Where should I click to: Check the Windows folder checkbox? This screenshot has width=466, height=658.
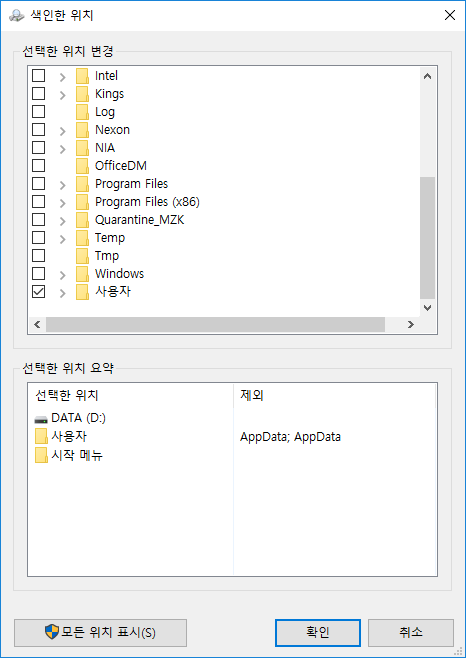(x=39, y=274)
